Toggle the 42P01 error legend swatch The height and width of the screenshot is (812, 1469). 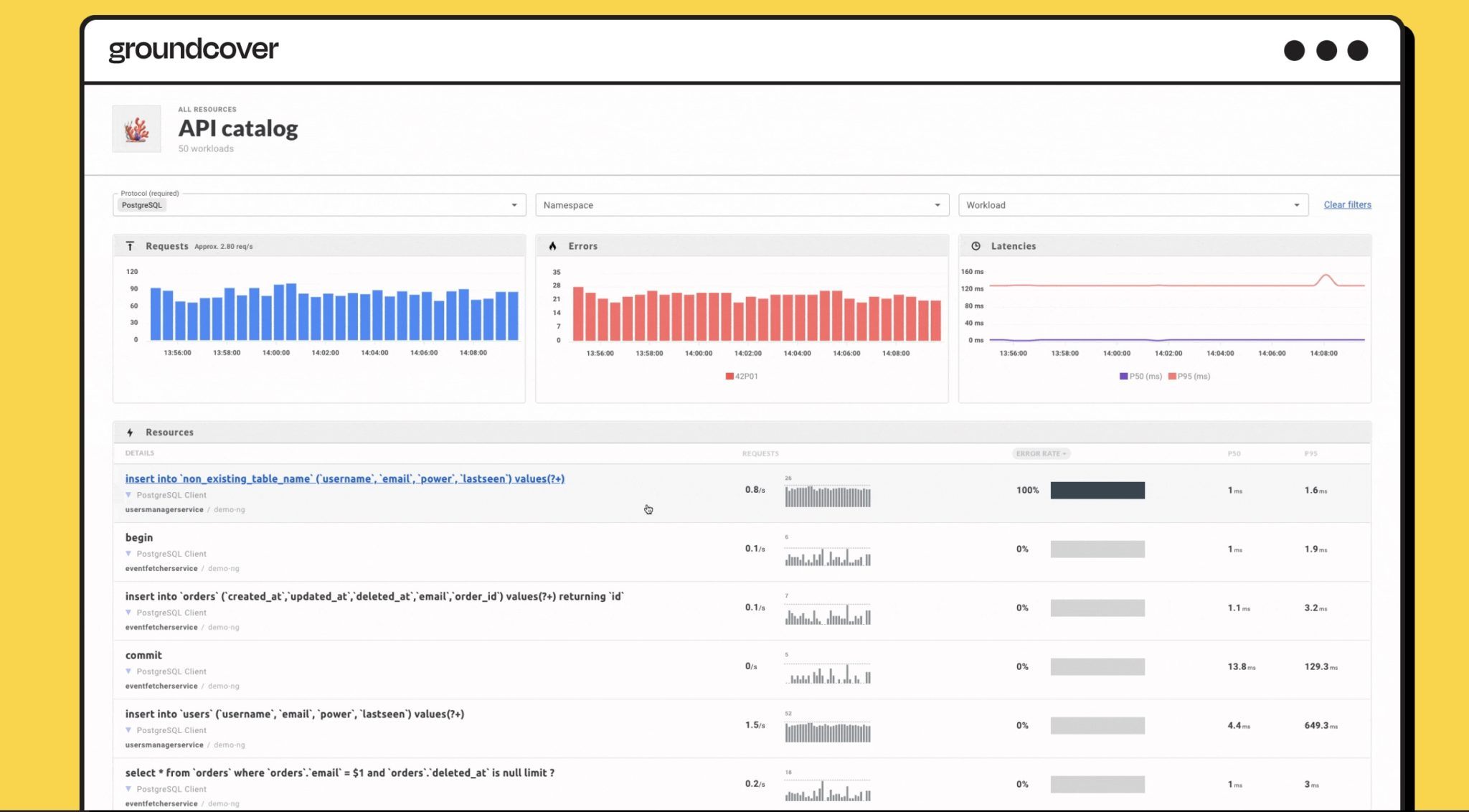[x=729, y=376]
